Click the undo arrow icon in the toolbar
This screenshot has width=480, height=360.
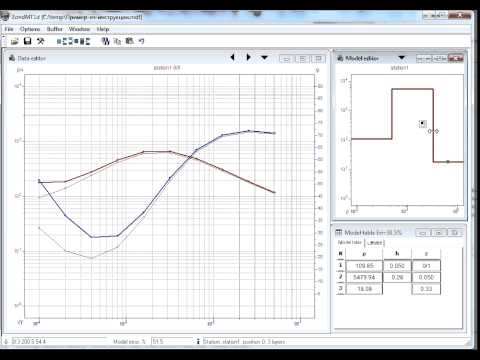pyautogui.click(x=141, y=41)
